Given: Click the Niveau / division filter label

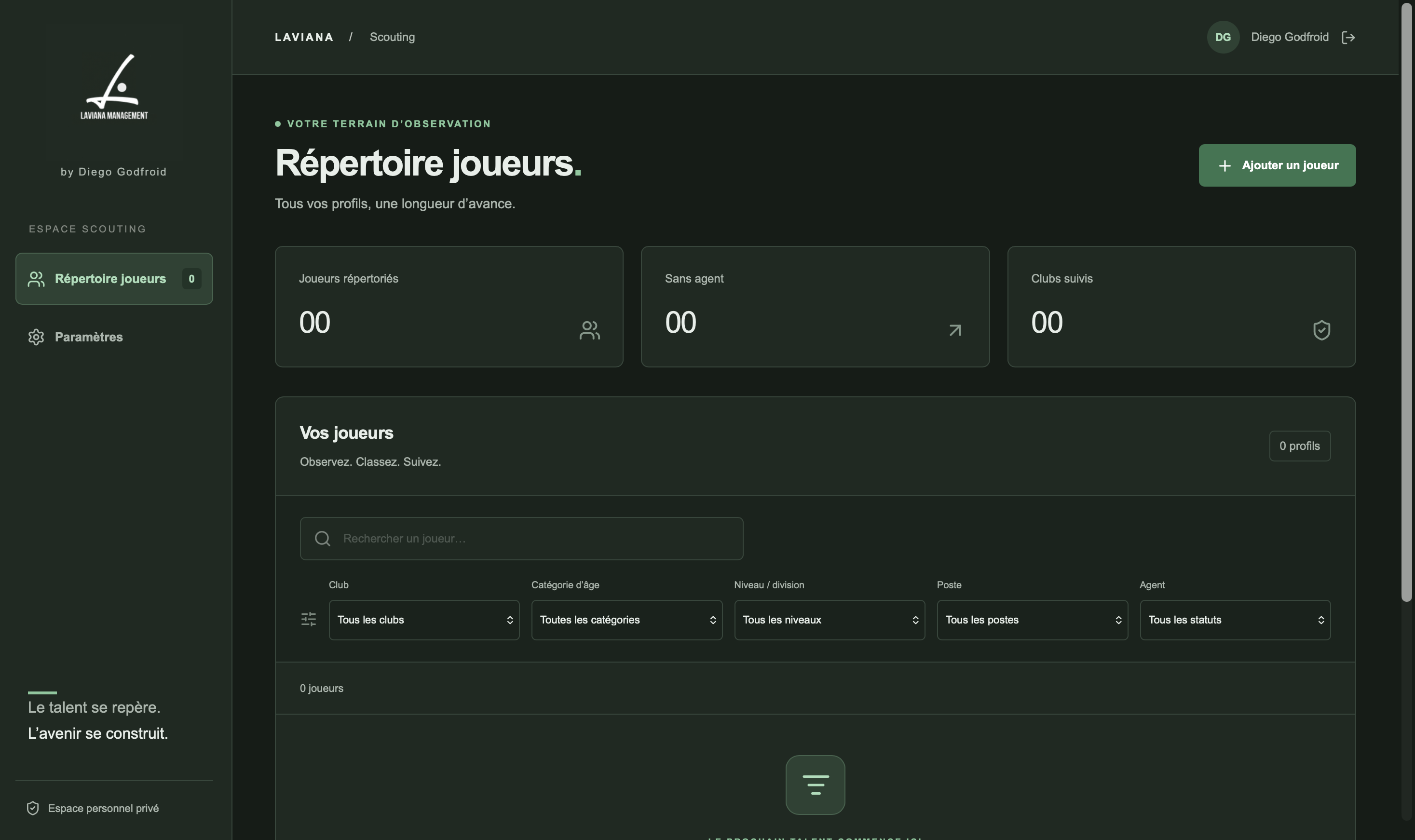Looking at the screenshot, I should [x=769, y=585].
